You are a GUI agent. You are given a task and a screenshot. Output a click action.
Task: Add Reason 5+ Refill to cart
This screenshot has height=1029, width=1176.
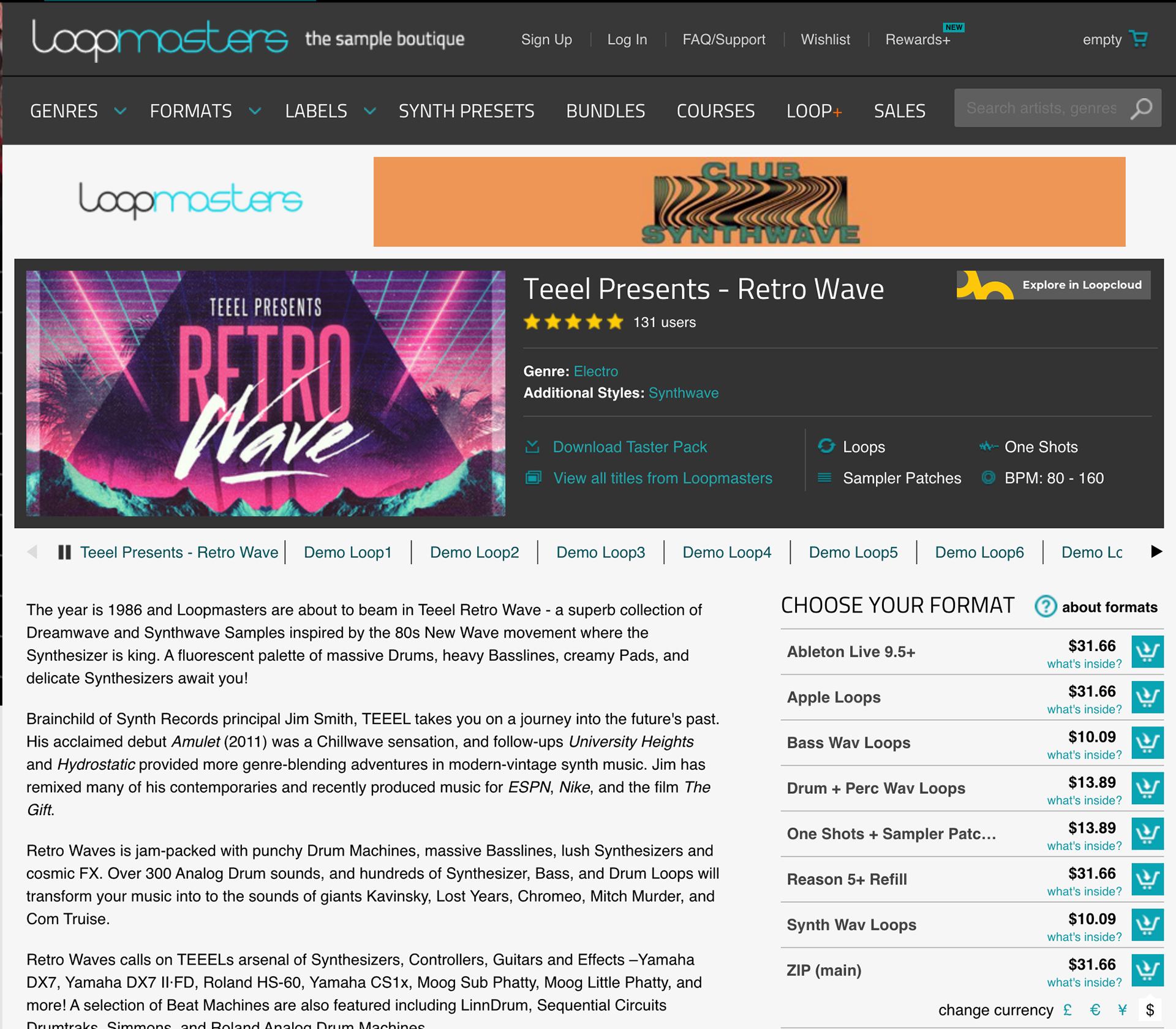click(x=1147, y=879)
